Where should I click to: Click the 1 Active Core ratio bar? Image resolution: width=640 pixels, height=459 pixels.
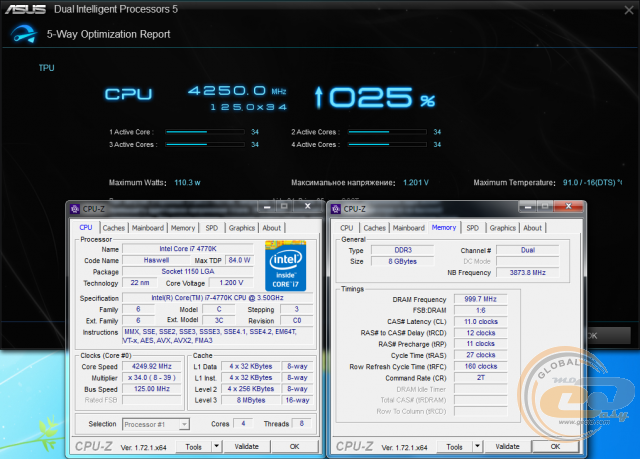[205, 132]
